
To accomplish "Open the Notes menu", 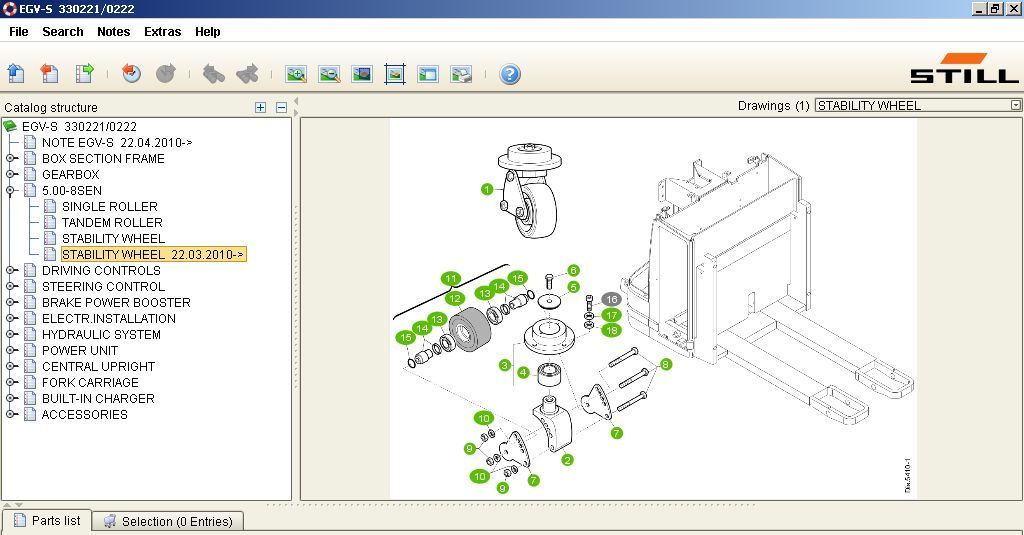I will click(114, 31).
